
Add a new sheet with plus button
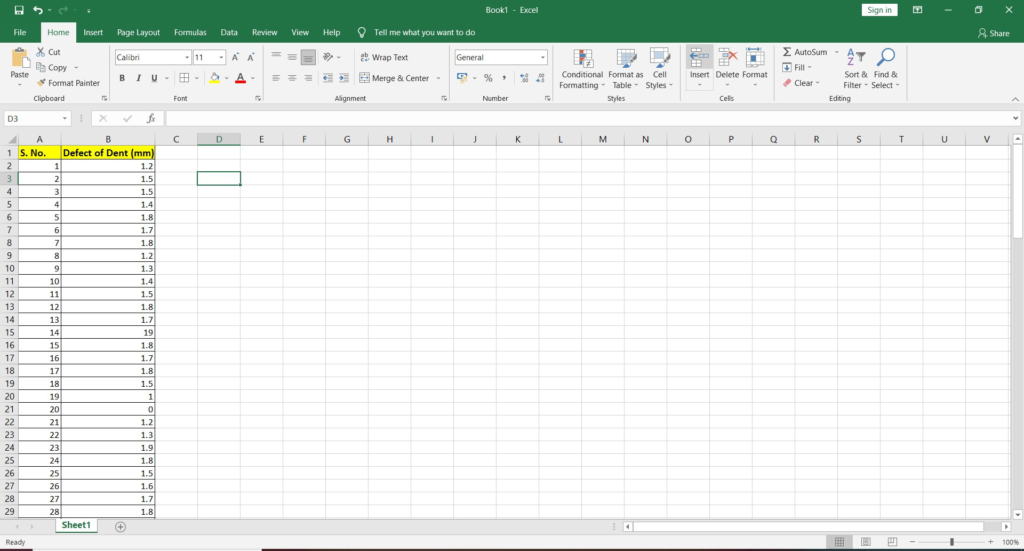point(120,527)
